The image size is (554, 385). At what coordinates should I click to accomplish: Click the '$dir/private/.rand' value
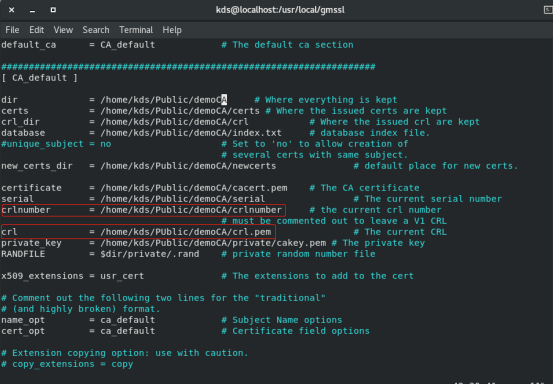coord(150,254)
